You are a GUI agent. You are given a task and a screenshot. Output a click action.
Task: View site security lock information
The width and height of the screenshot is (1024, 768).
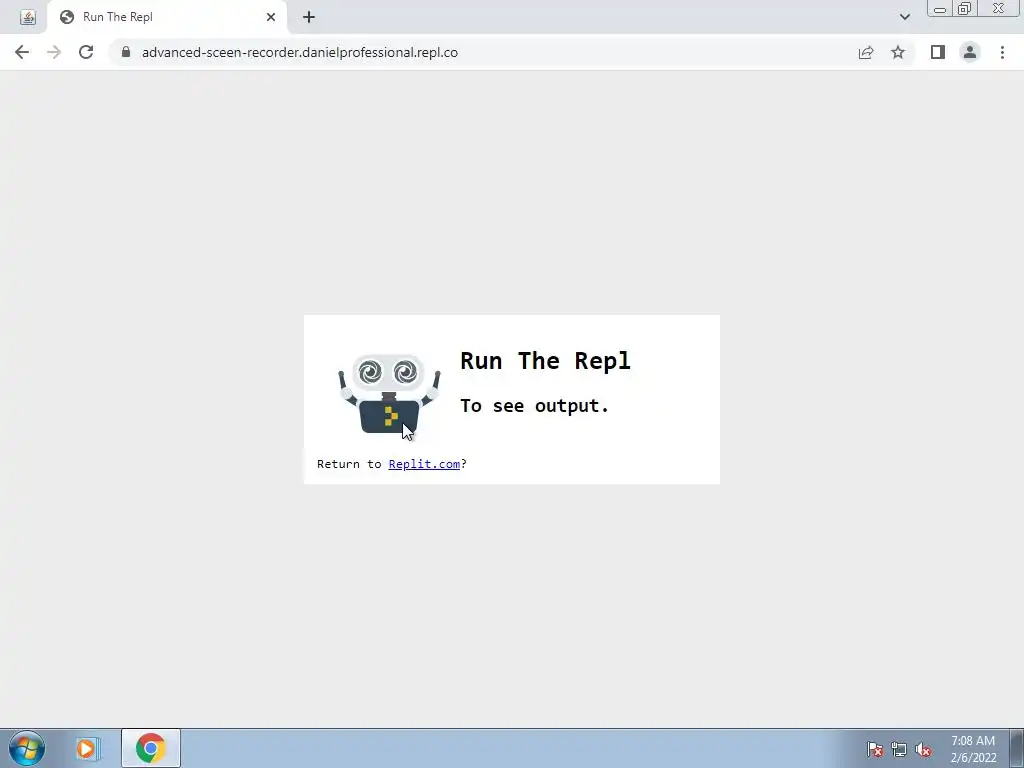tap(126, 52)
